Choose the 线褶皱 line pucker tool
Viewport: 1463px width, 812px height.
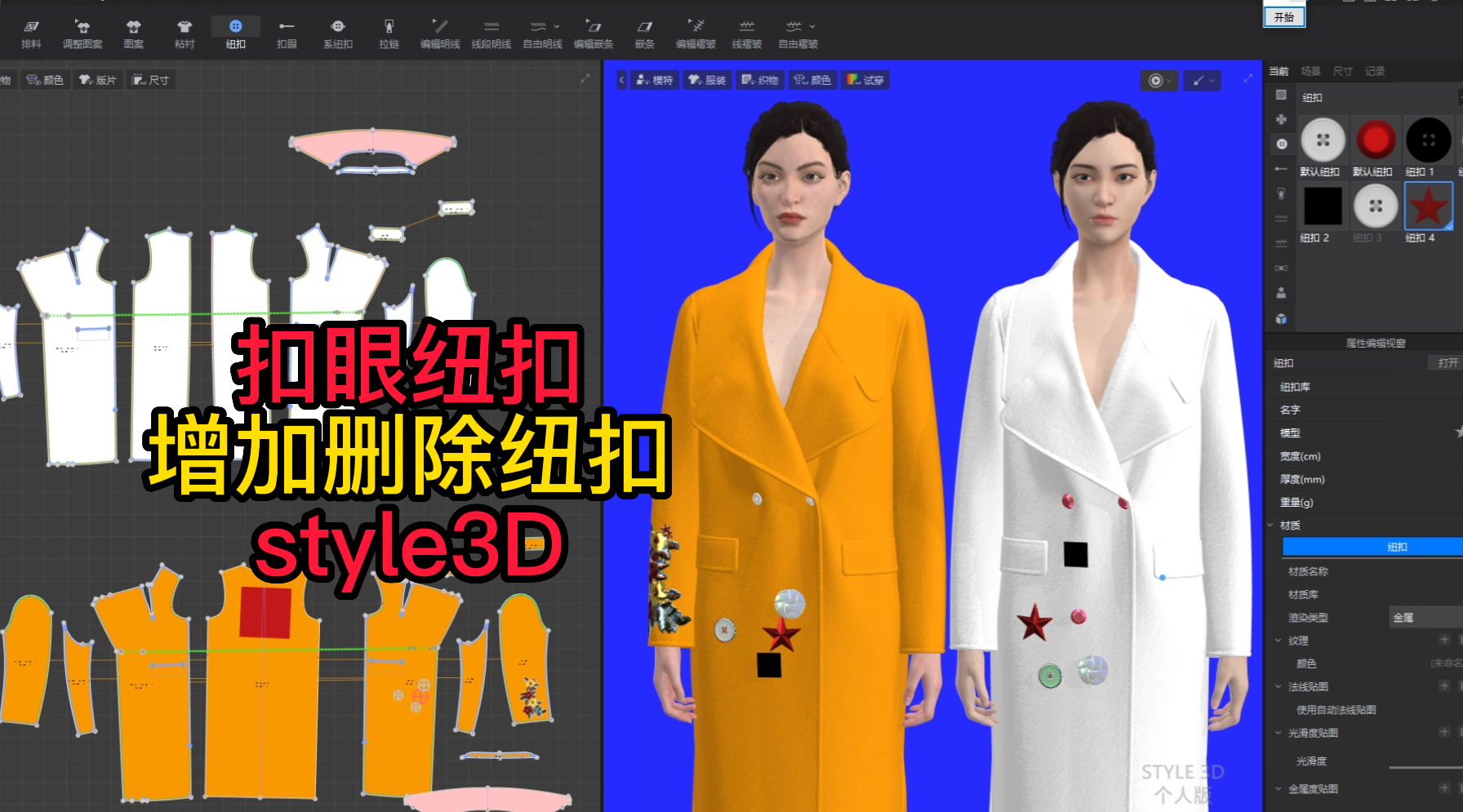(x=747, y=34)
